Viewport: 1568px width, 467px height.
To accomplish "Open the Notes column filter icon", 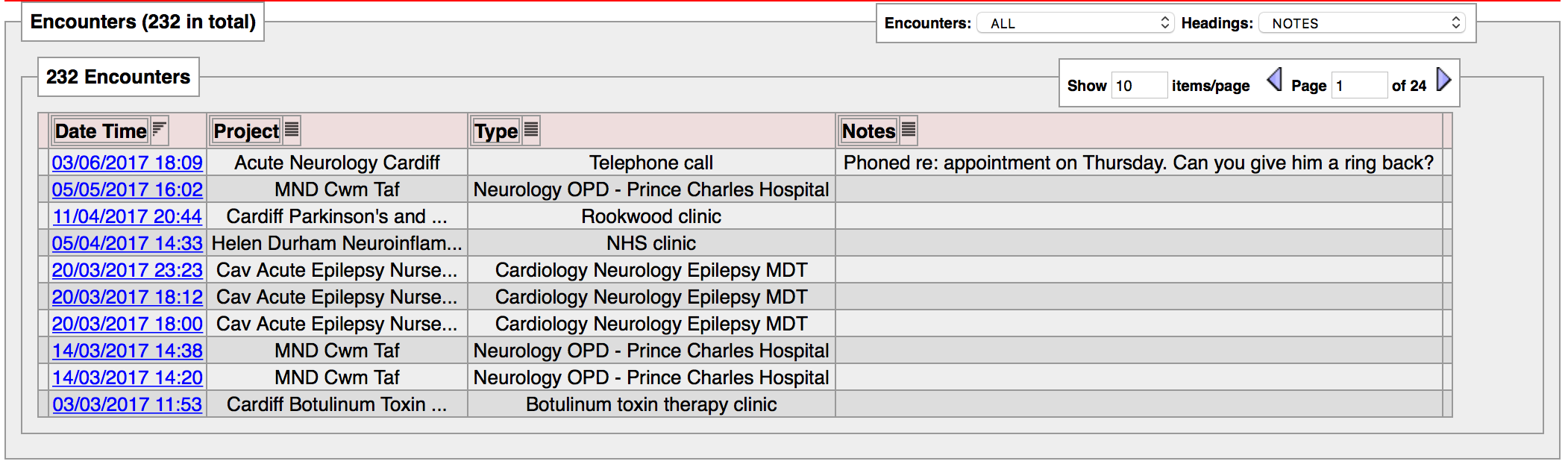I will [907, 130].
